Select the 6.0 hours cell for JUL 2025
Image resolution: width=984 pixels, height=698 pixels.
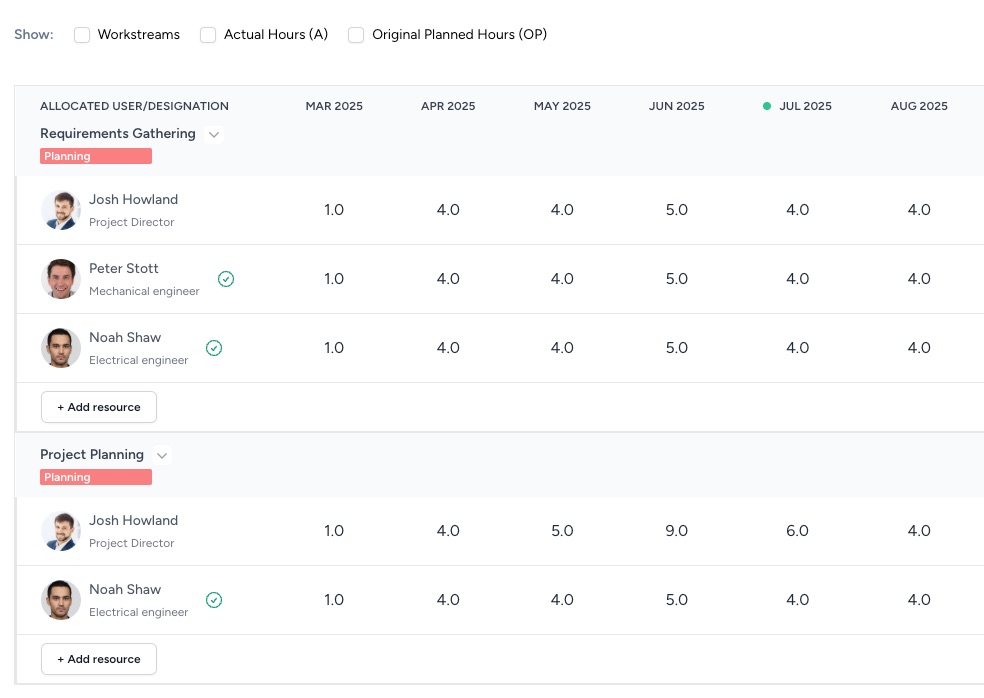(x=797, y=531)
